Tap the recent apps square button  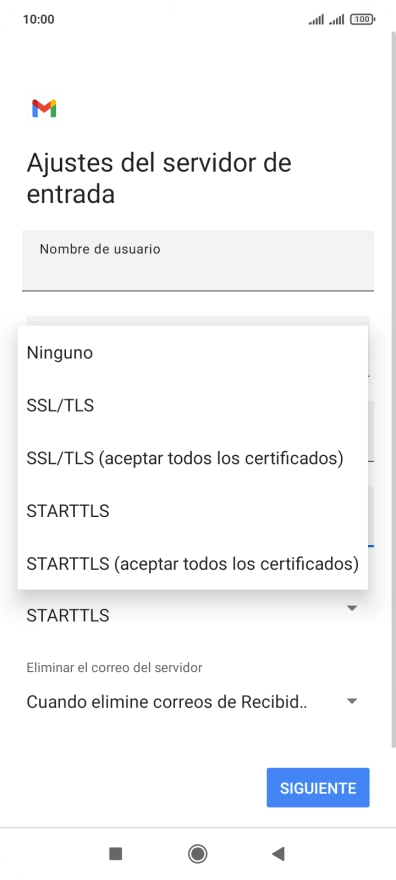pyautogui.click(x=116, y=854)
